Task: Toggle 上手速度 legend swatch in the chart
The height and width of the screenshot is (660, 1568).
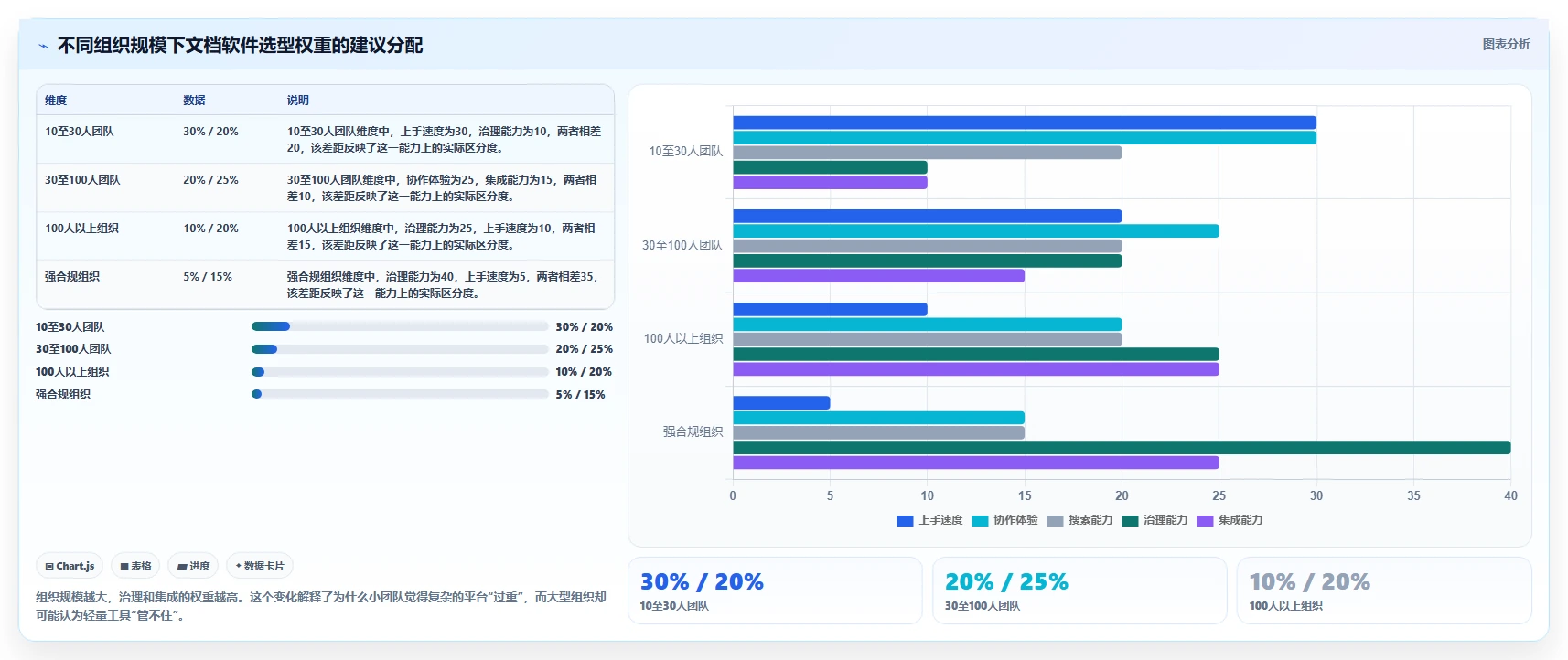Action: (905, 521)
